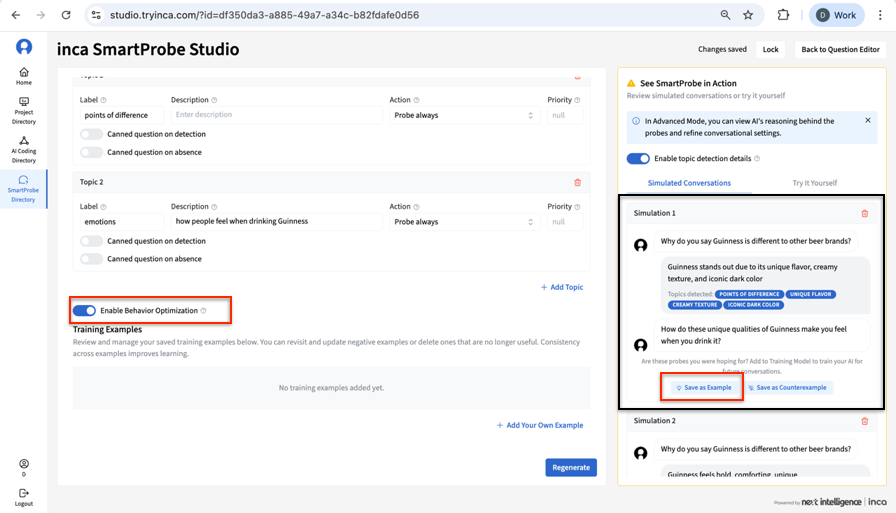
Task: Enable canned question on detection for emotions
Action: pos(91,241)
